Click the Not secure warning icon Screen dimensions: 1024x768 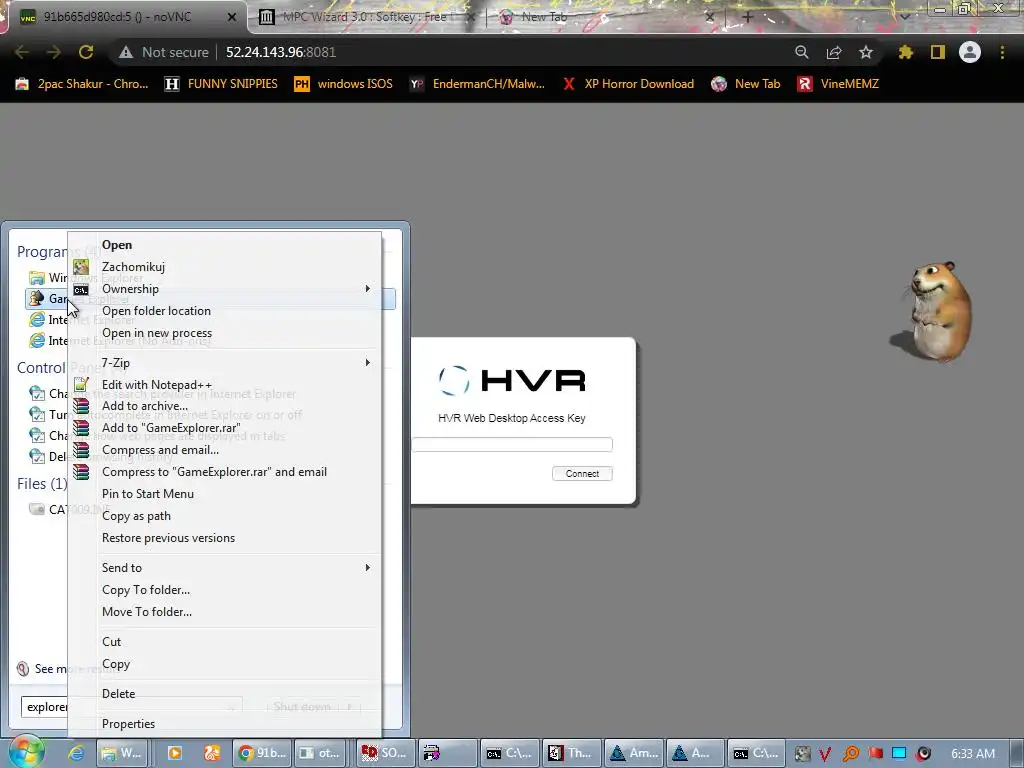[126, 52]
